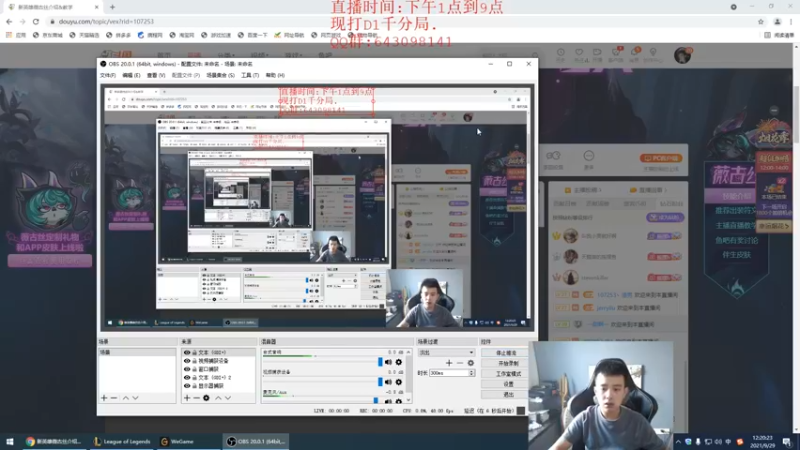Image resolution: width=800 pixels, height=450 pixels.
Task: Move source down in the list
Action: coord(228,397)
